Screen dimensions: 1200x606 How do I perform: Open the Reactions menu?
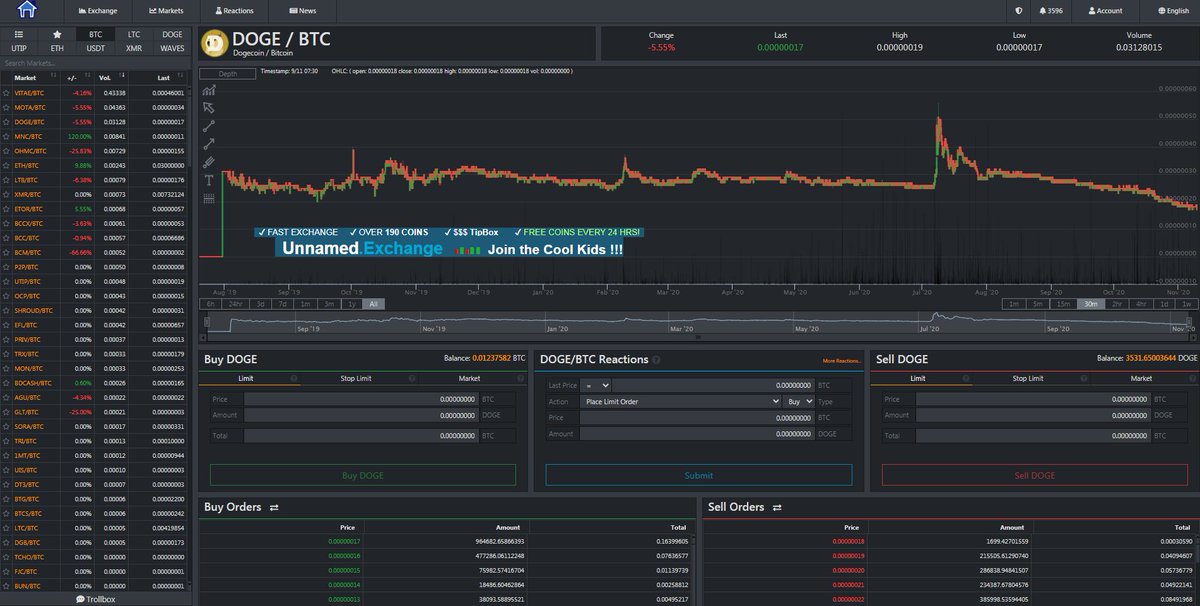click(x=233, y=11)
